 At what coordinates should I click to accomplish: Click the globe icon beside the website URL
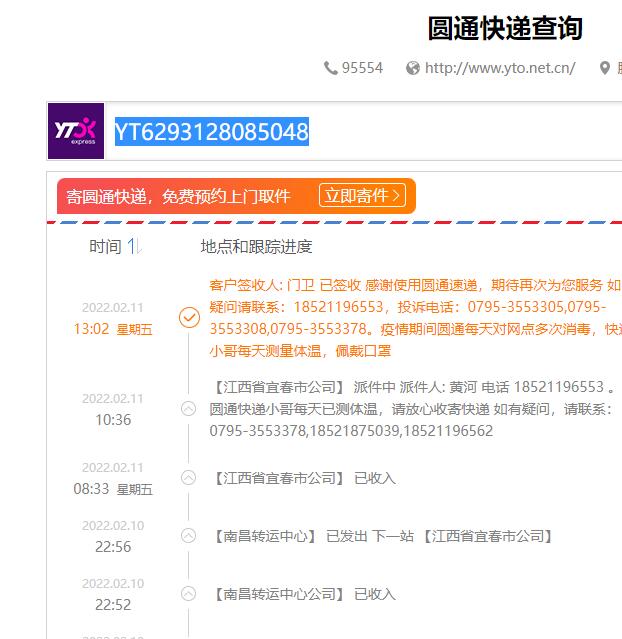[412, 68]
